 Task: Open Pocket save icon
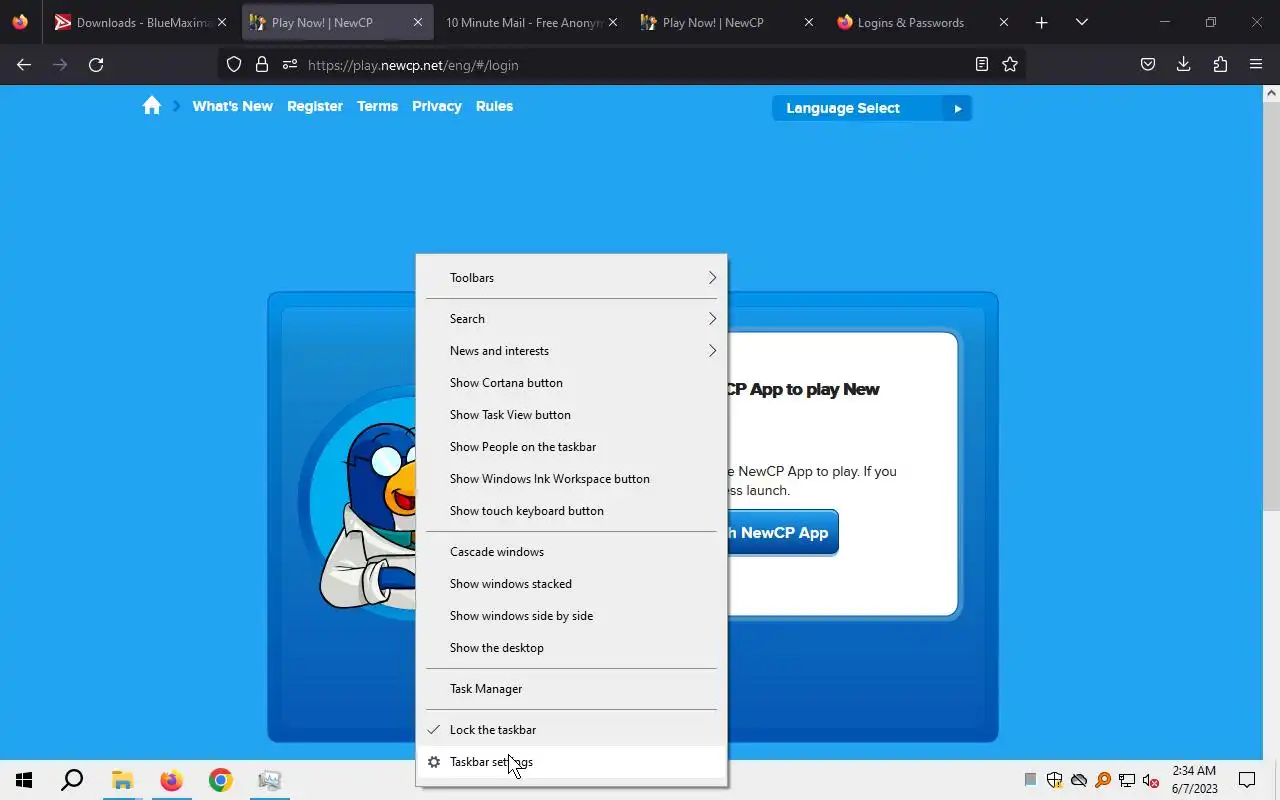[x=1148, y=65]
